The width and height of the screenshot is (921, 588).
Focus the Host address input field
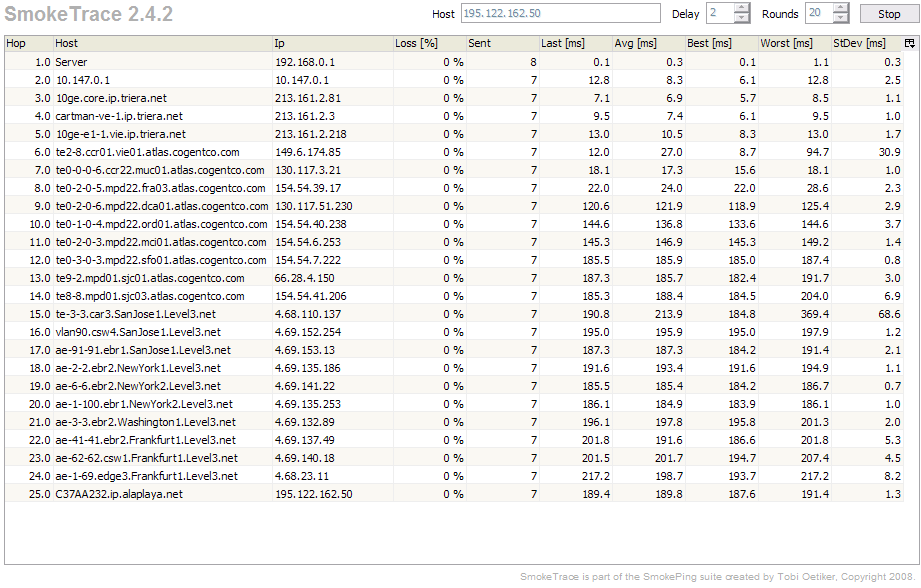(x=561, y=14)
